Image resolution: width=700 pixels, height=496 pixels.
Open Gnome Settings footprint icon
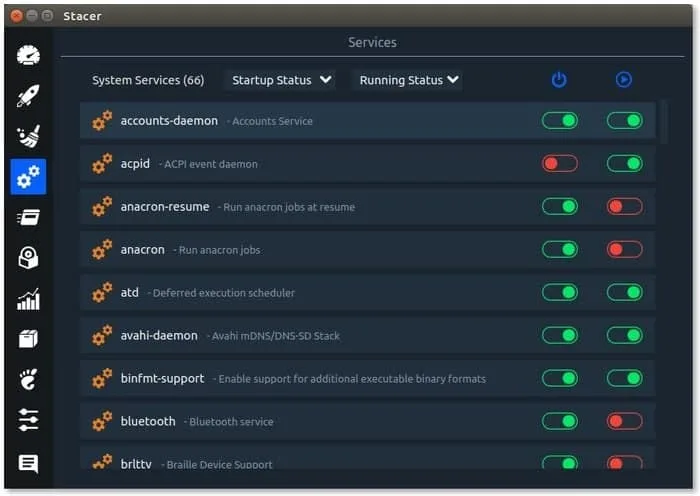tap(29, 379)
